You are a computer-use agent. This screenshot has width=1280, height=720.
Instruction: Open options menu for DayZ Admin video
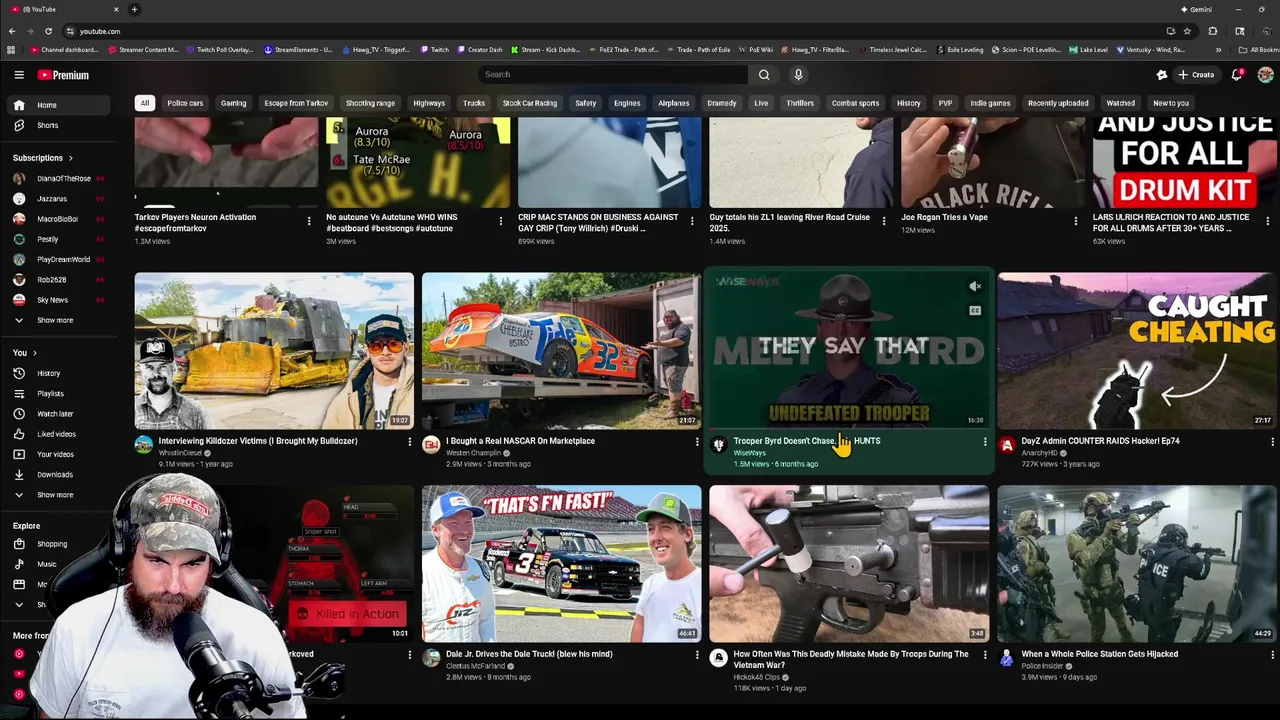1272,442
